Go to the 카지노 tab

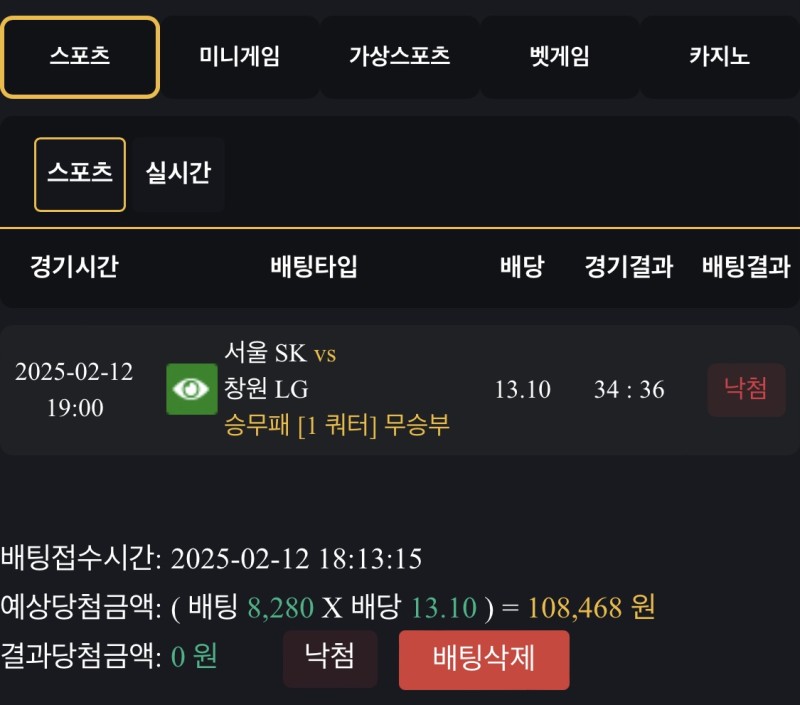pos(719,57)
